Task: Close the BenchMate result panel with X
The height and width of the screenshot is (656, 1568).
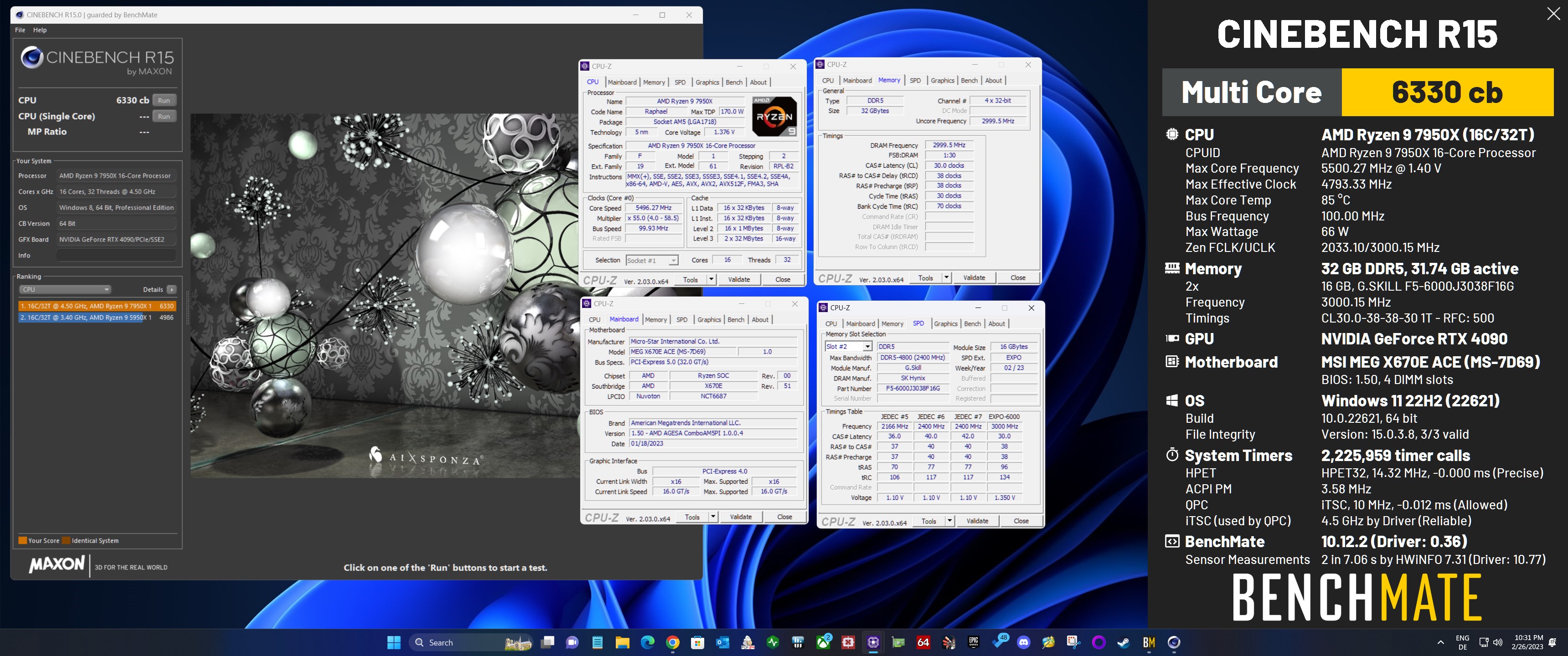Action: (x=1553, y=13)
